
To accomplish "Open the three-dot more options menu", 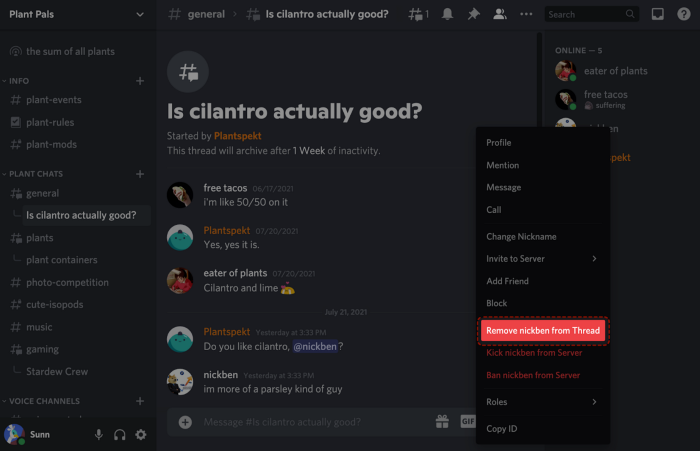I will tap(526, 14).
